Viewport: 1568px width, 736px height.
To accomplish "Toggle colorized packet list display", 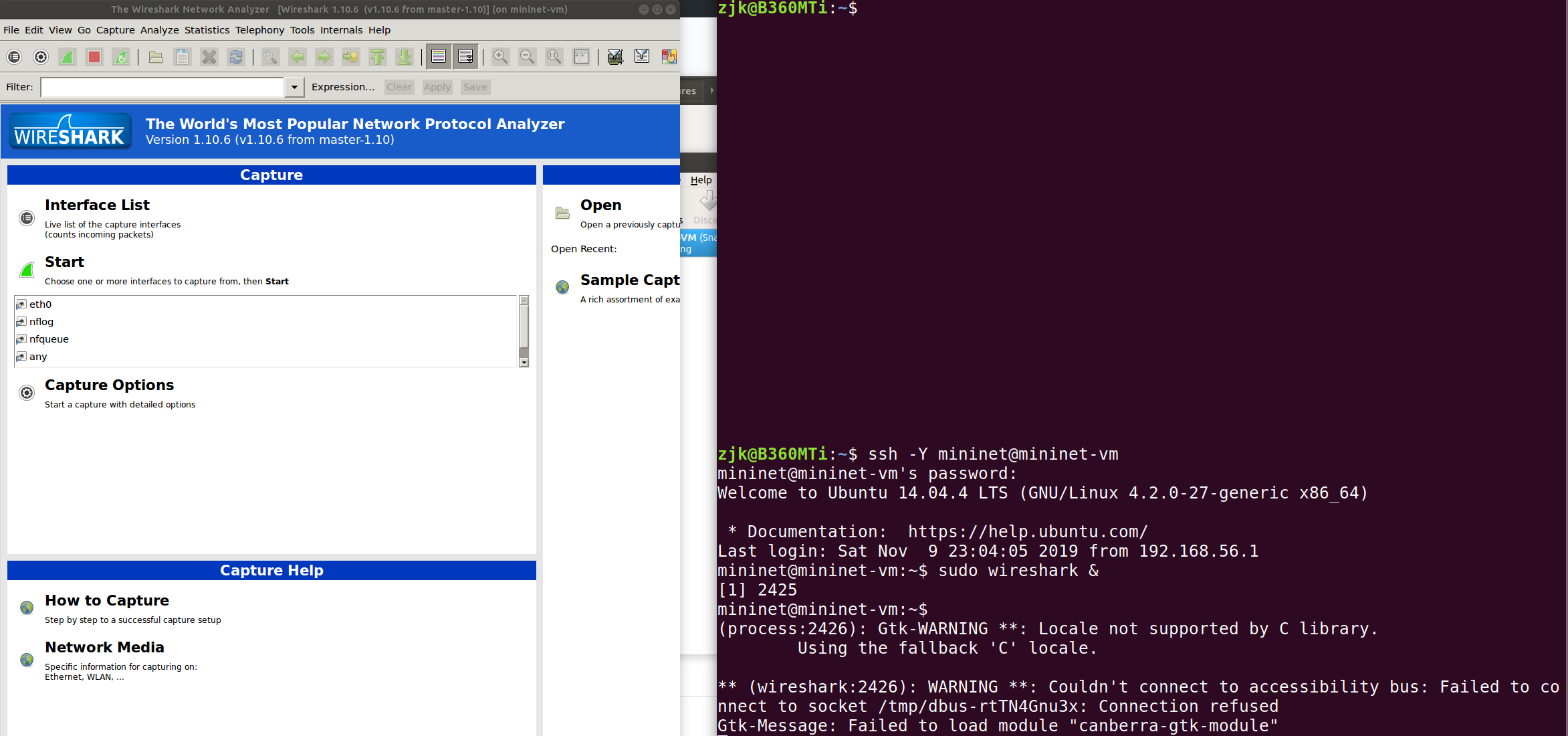I will 439,57.
